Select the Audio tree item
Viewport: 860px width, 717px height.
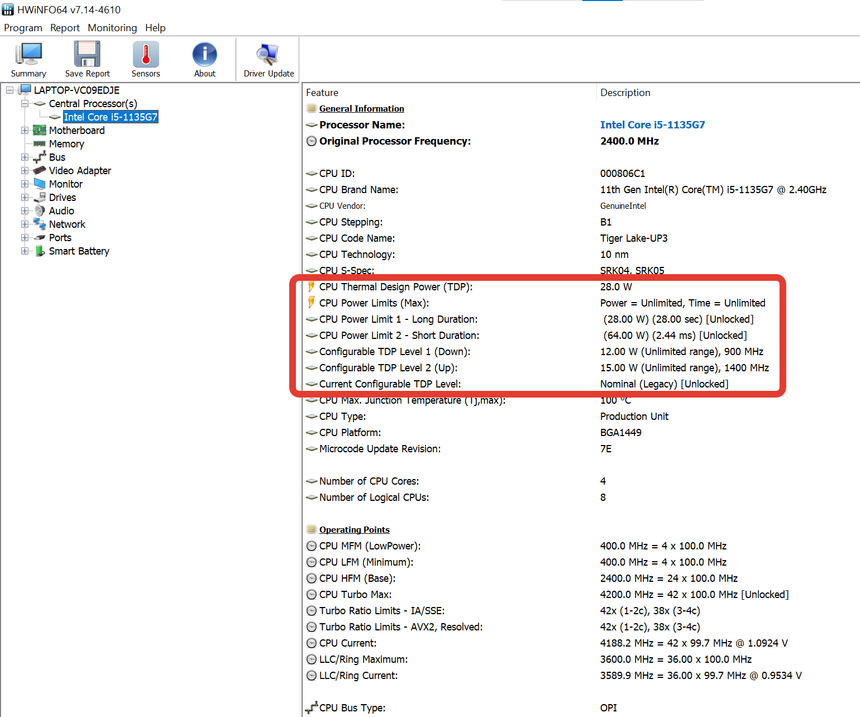61,211
